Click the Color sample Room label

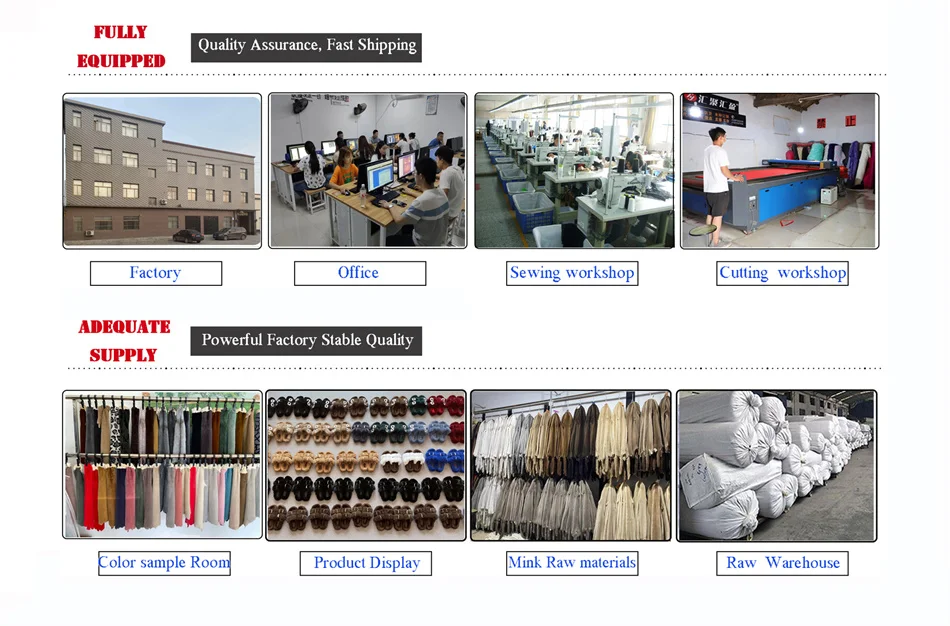pos(164,563)
